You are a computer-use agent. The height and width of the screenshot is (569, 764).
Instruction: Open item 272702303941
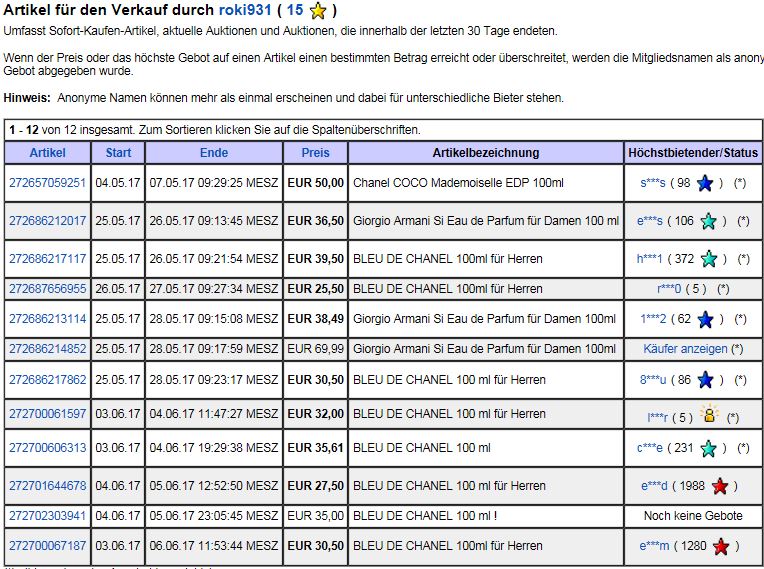(x=47, y=516)
